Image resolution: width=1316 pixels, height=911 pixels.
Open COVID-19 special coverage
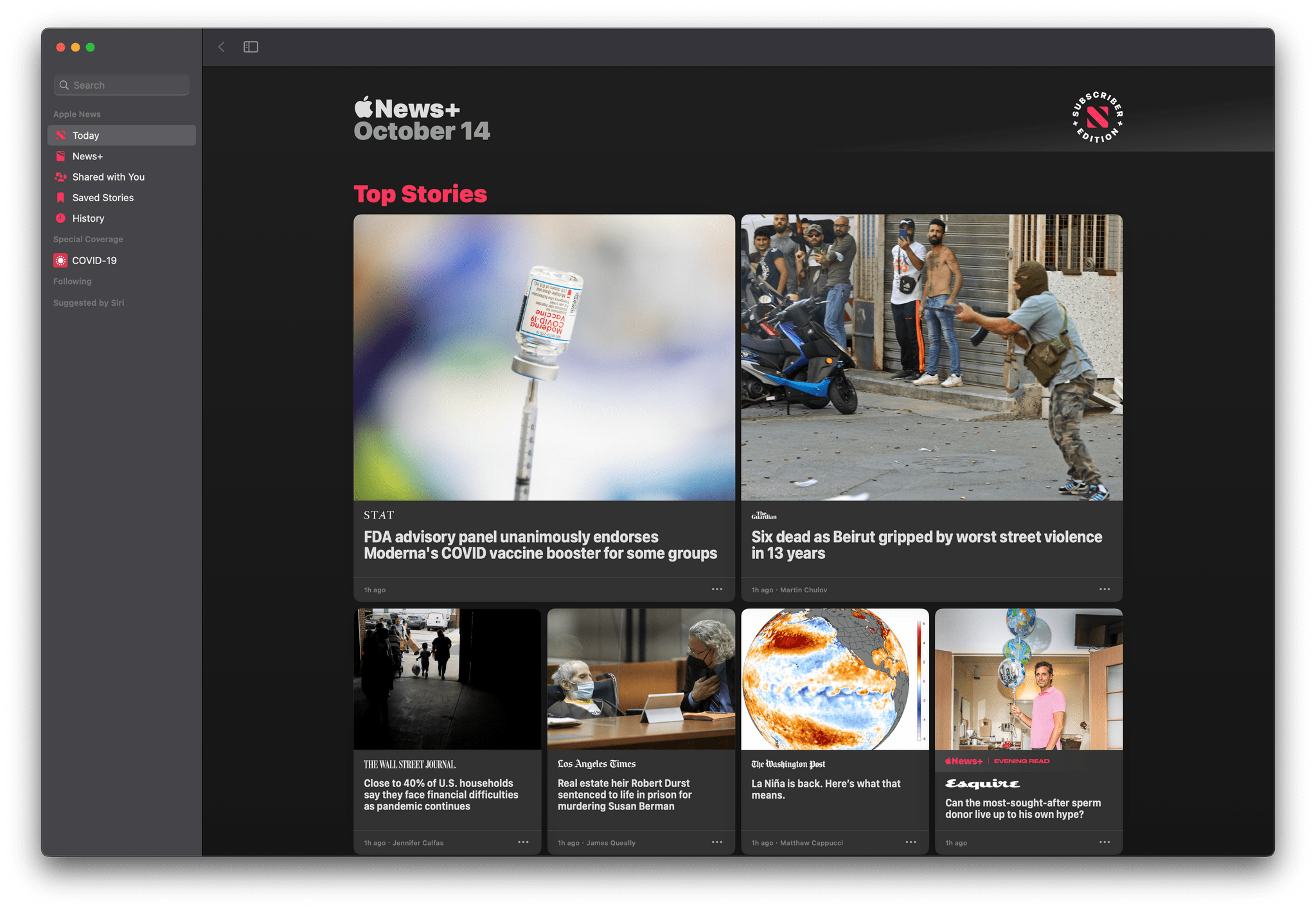pos(121,260)
